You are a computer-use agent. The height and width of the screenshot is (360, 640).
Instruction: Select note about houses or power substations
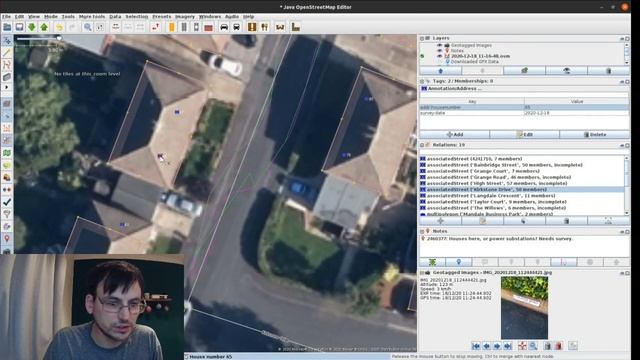(524, 238)
